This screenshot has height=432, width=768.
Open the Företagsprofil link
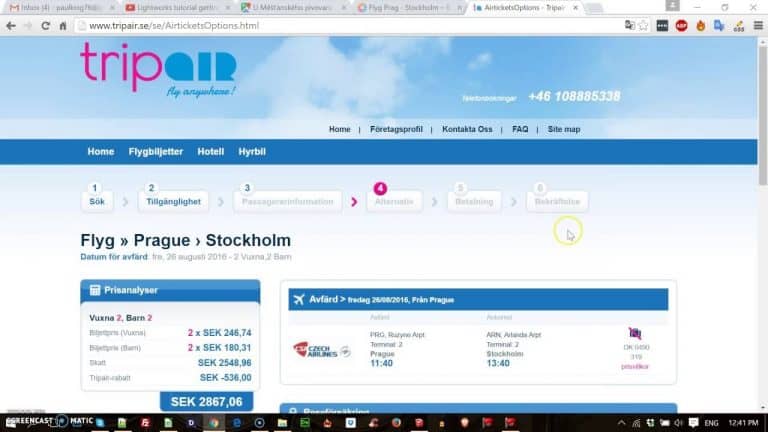point(396,129)
